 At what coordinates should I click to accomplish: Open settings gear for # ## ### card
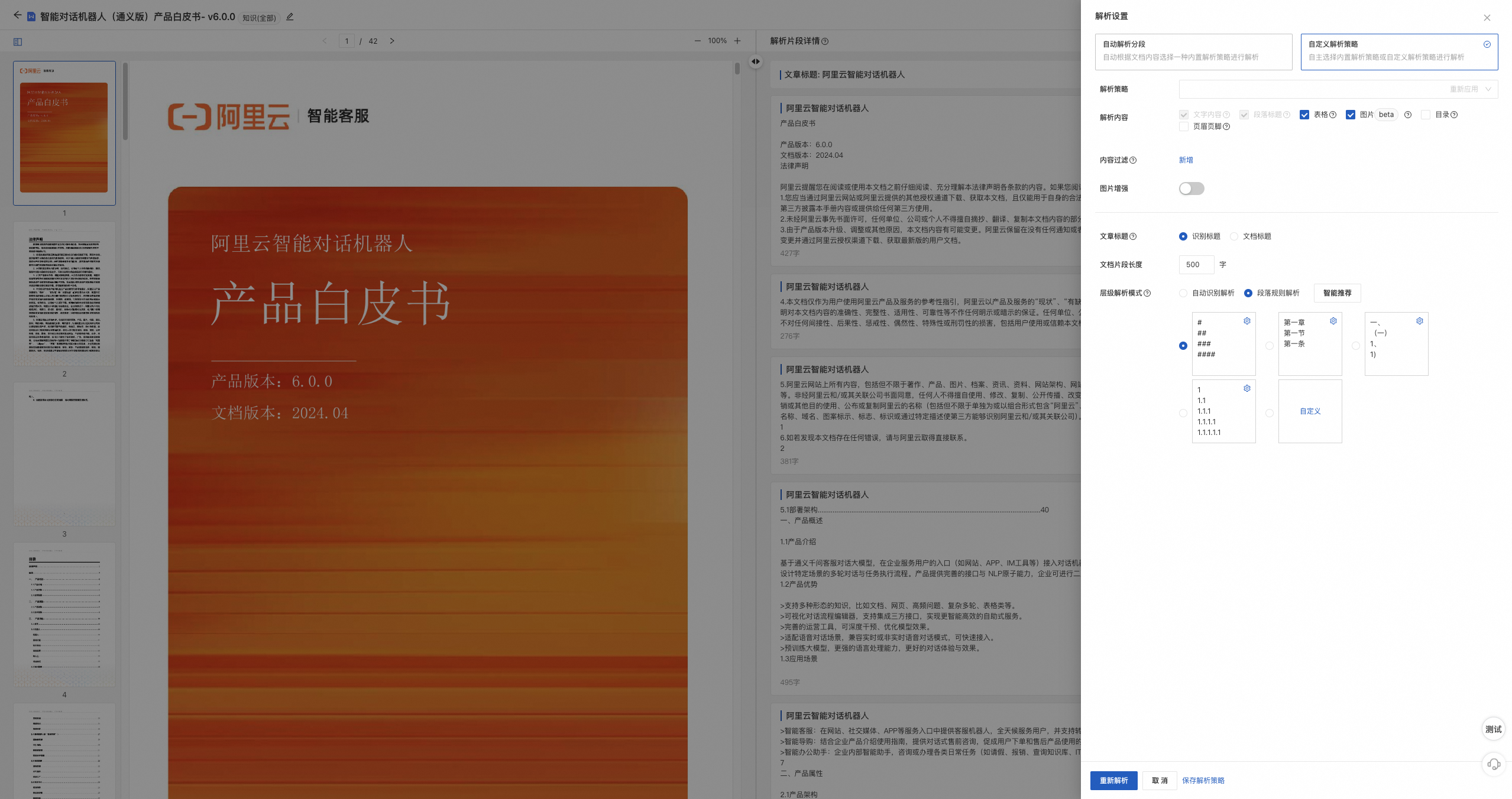tap(1247, 321)
